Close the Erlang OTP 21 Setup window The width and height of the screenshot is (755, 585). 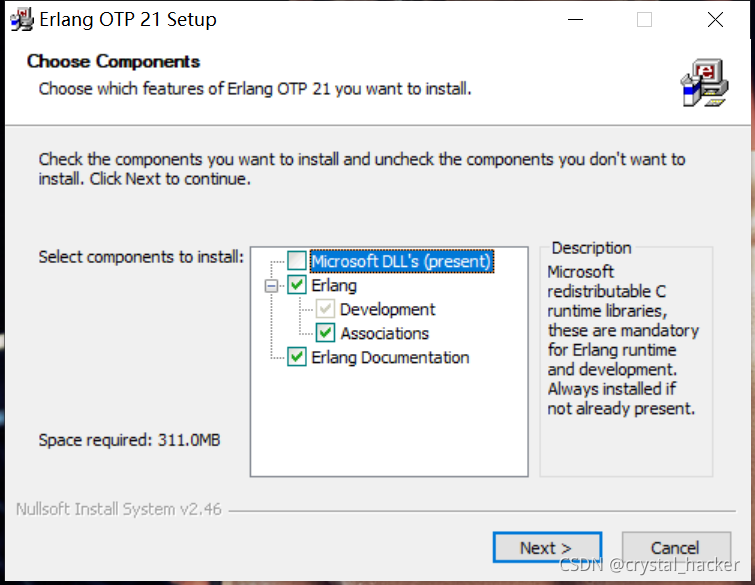(714, 19)
